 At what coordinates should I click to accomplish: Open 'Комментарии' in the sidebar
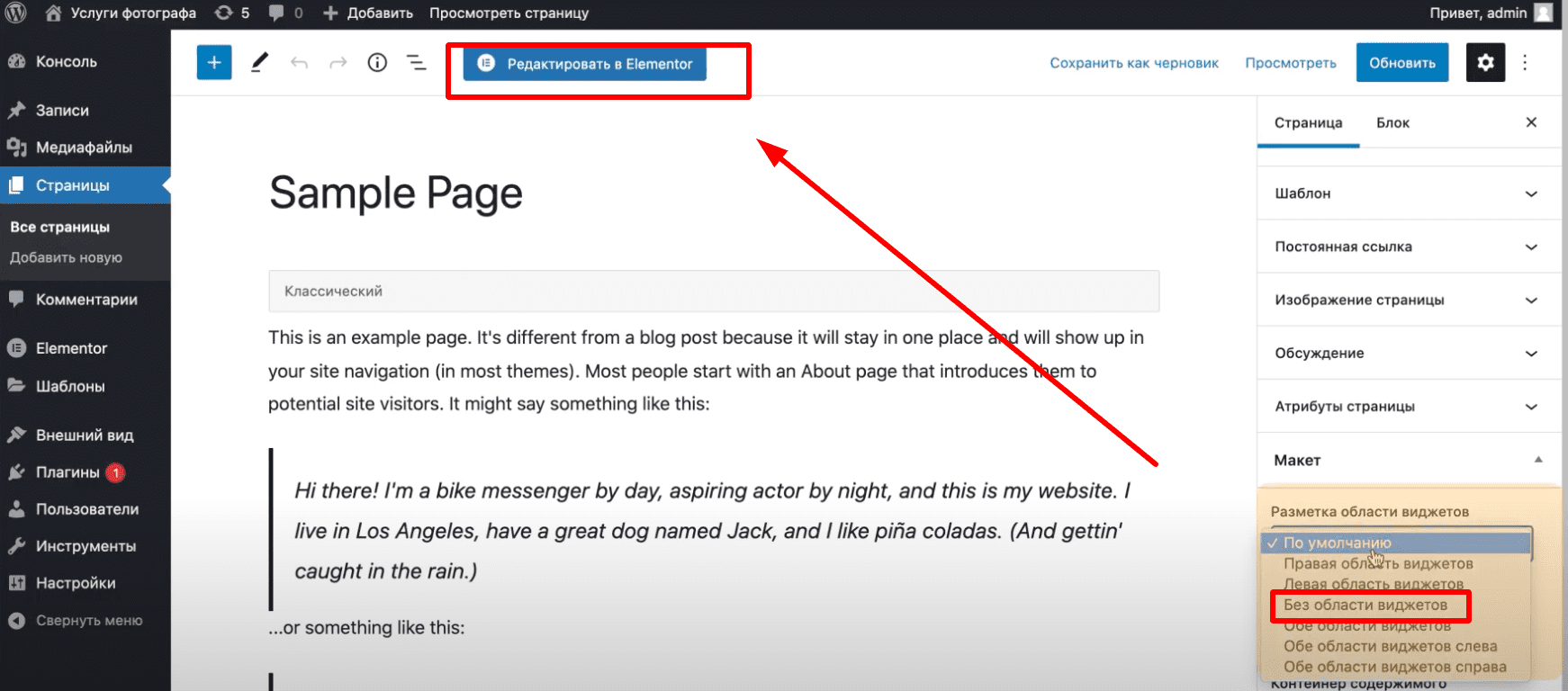pyautogui.click(x=86, y=300)
